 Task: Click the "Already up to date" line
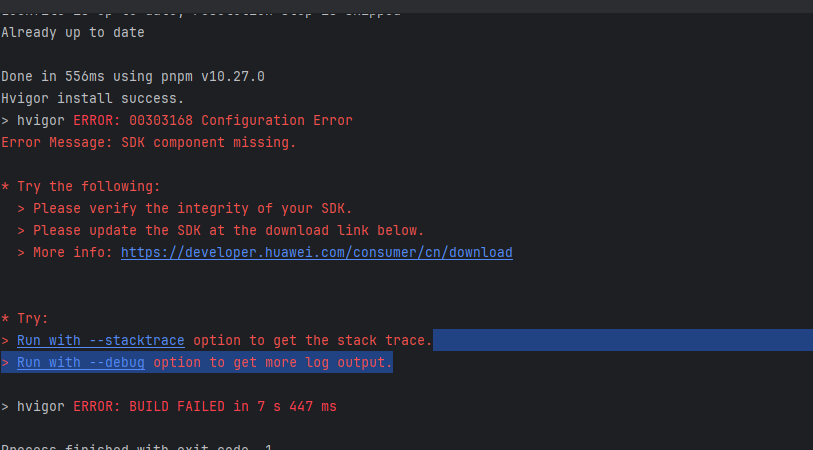point(72,32)
